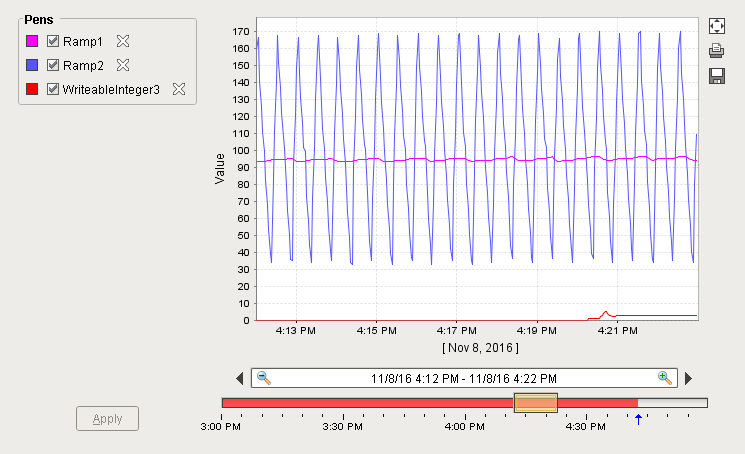Click the blue current-time arrow marker
Image resolution: width=745 pixels, height=454 pixels.
(638, 419)
